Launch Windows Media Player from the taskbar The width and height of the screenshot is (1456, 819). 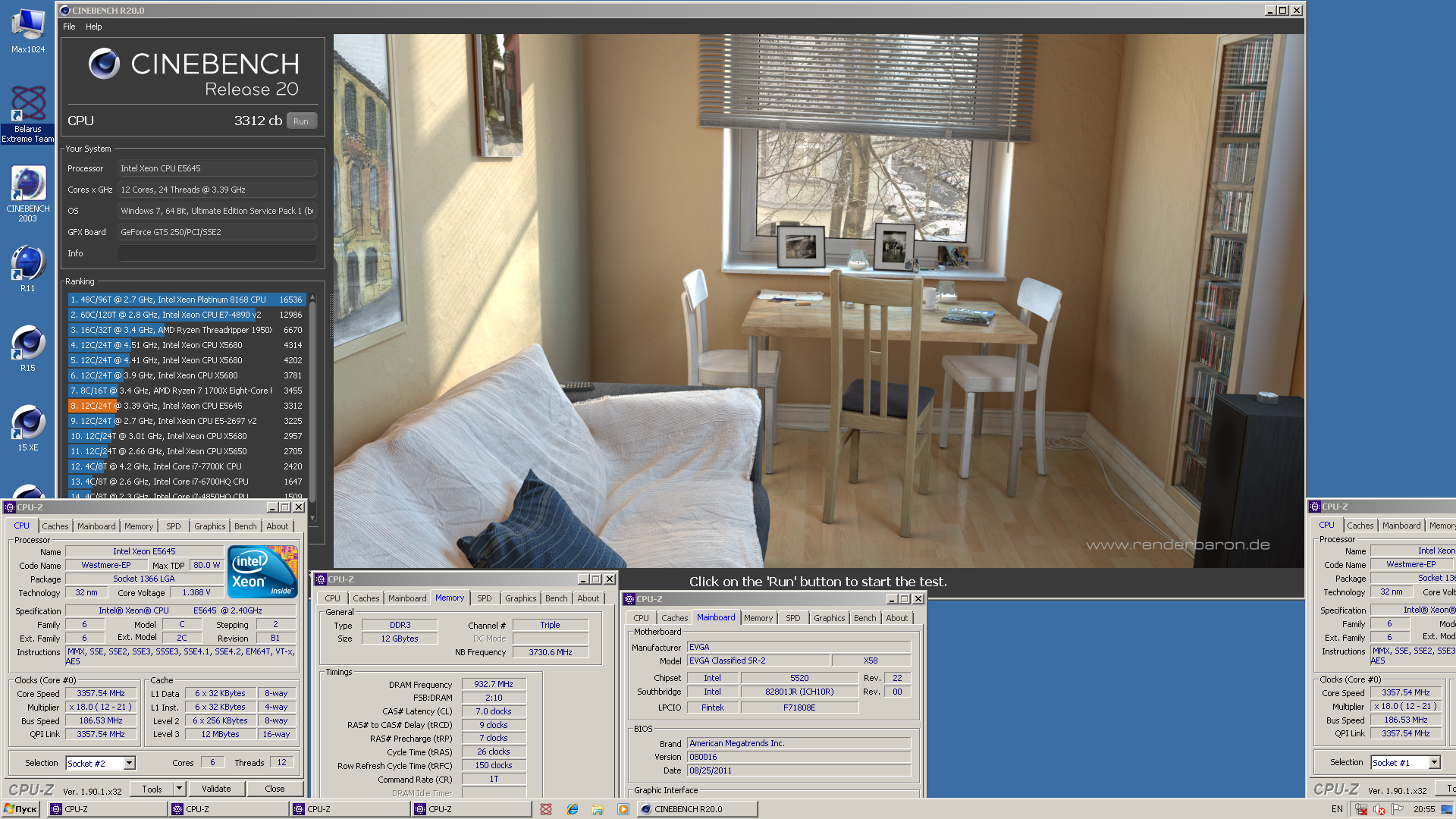click(x=623, y=809)
